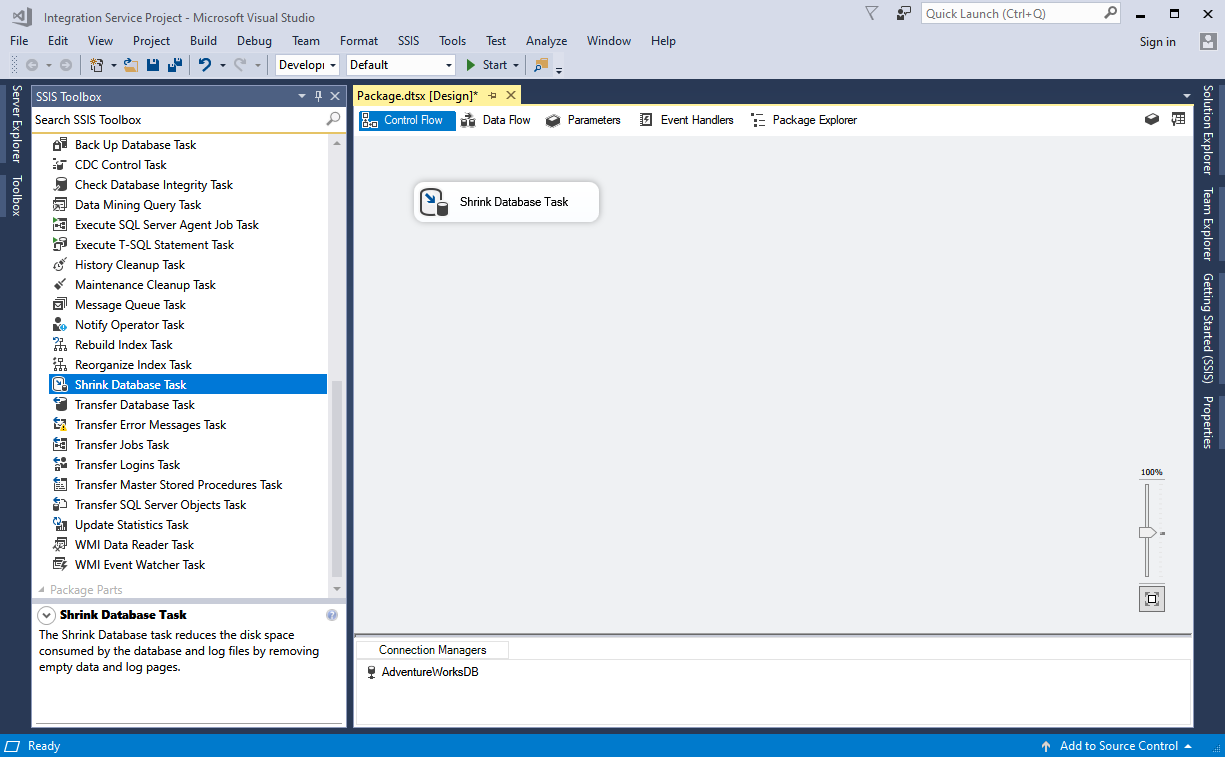Click the Transfer Error Messages Task icon
1225x757 pixels.
coord(60,425)
